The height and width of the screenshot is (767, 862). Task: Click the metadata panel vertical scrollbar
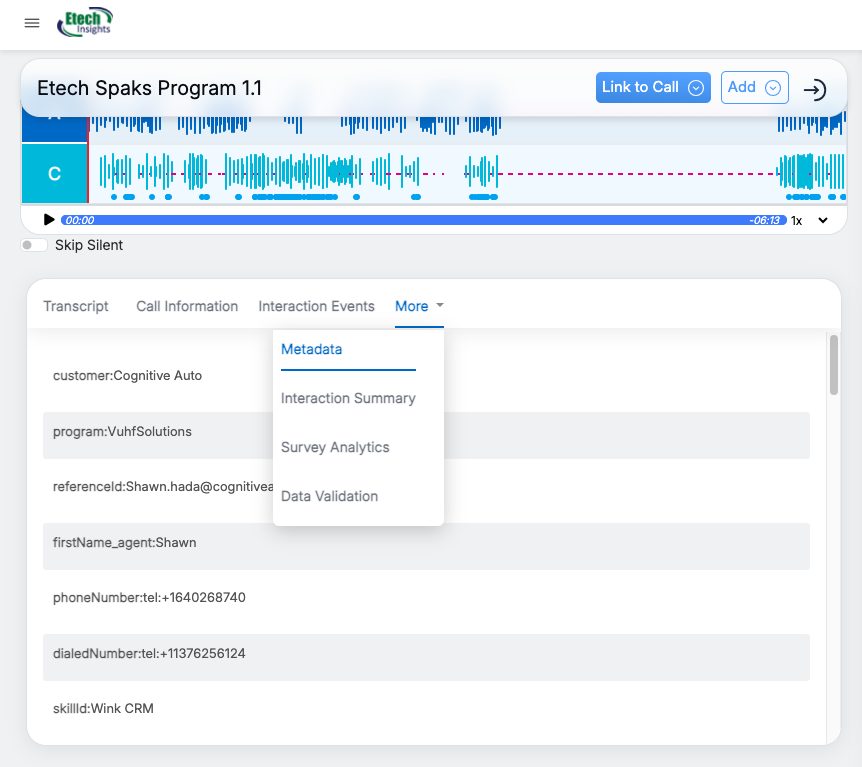833,365
